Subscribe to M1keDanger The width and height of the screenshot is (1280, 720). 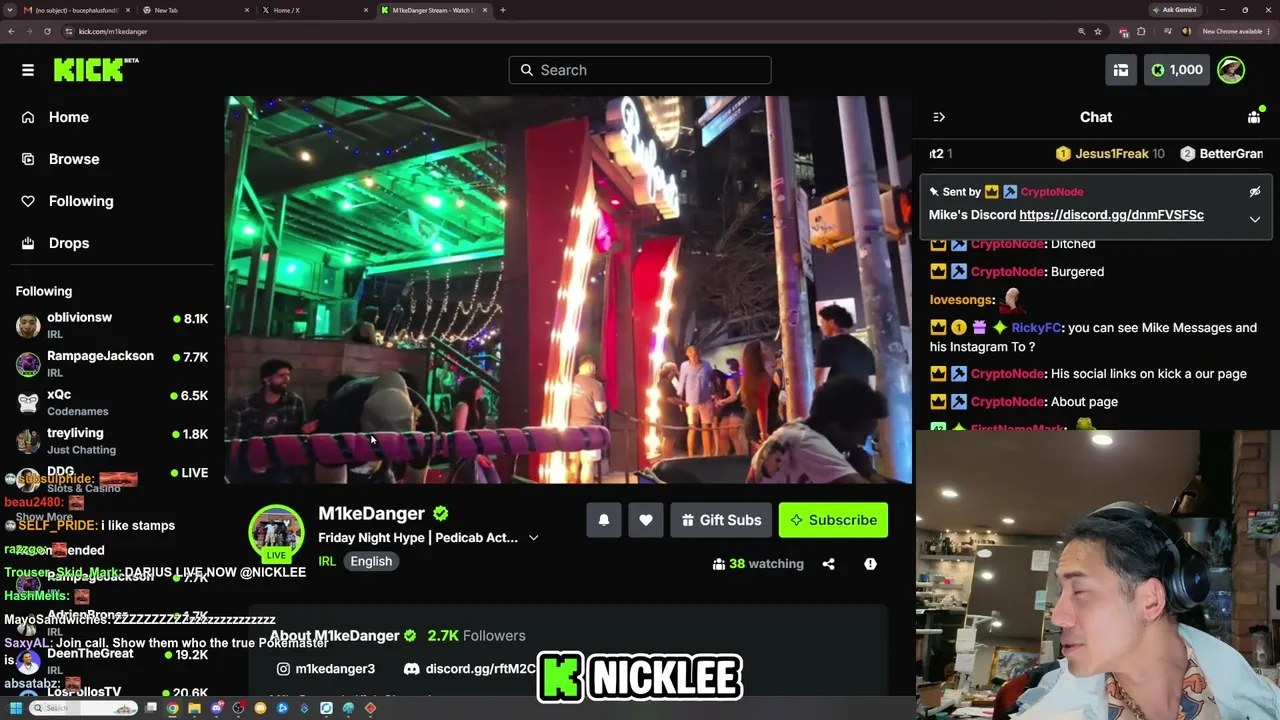point(833,520)
